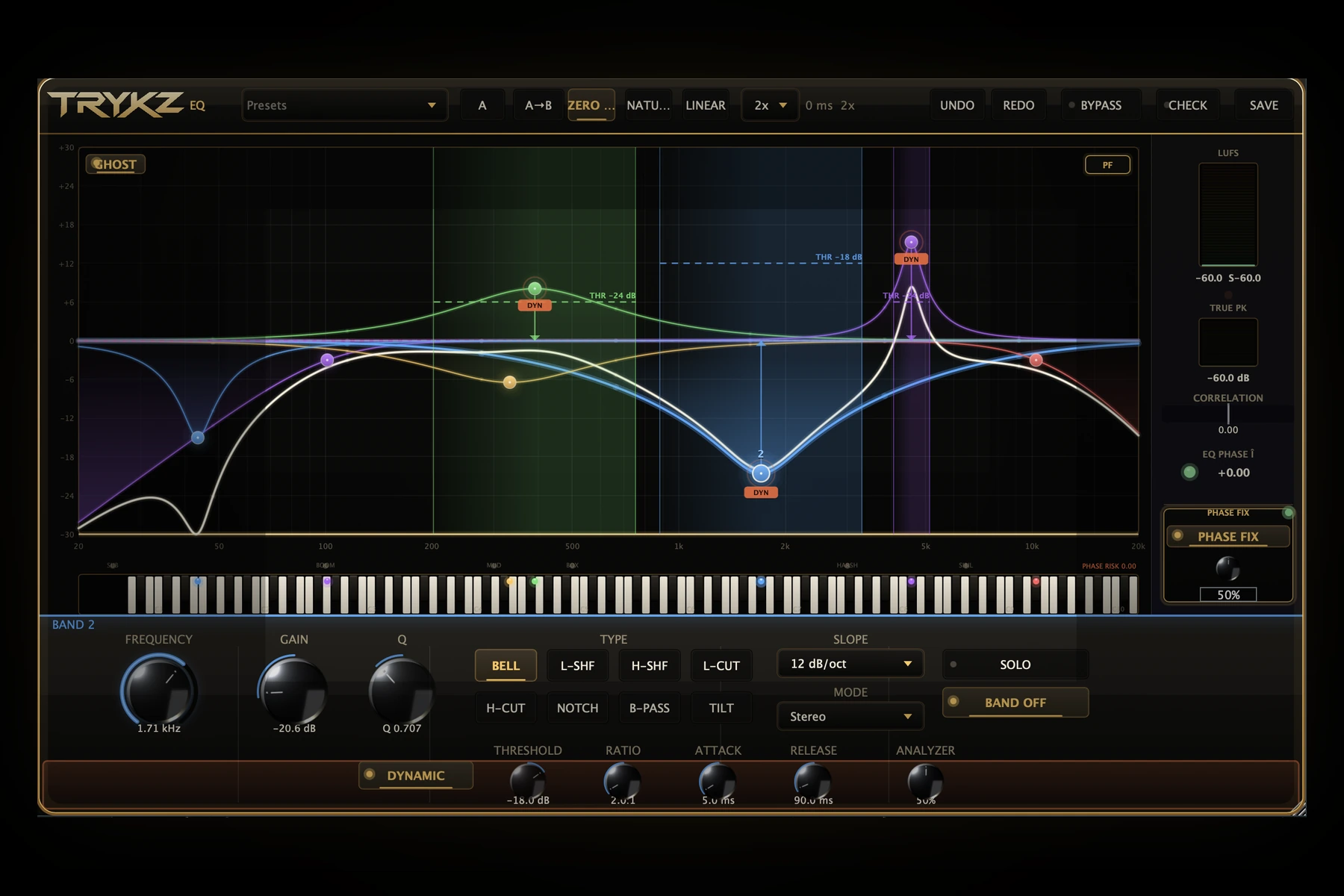Choose TILT filter type
This screenshot has width=1344, height=896.
(721, 708)
